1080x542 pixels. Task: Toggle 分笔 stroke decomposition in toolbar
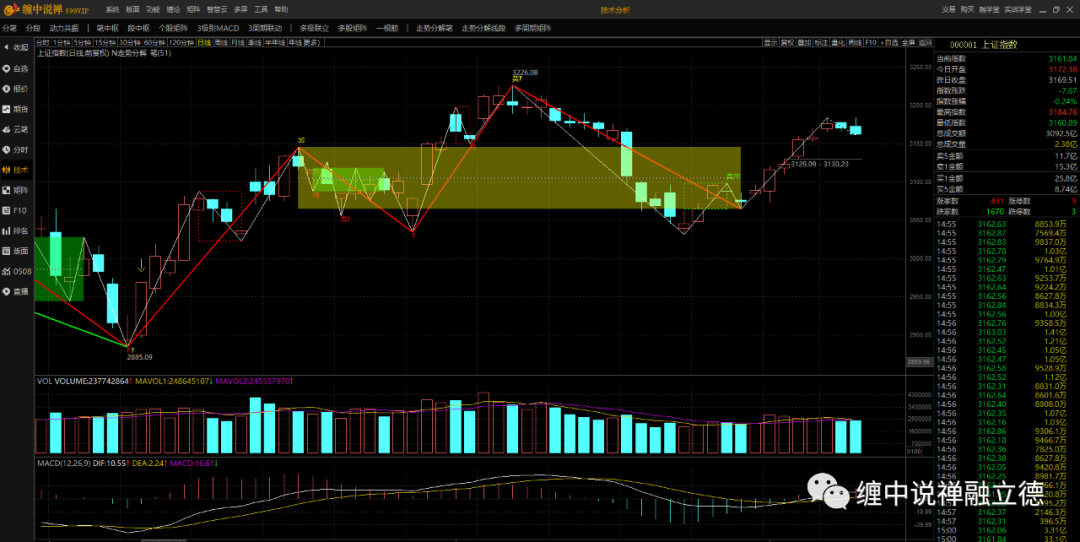10,28
